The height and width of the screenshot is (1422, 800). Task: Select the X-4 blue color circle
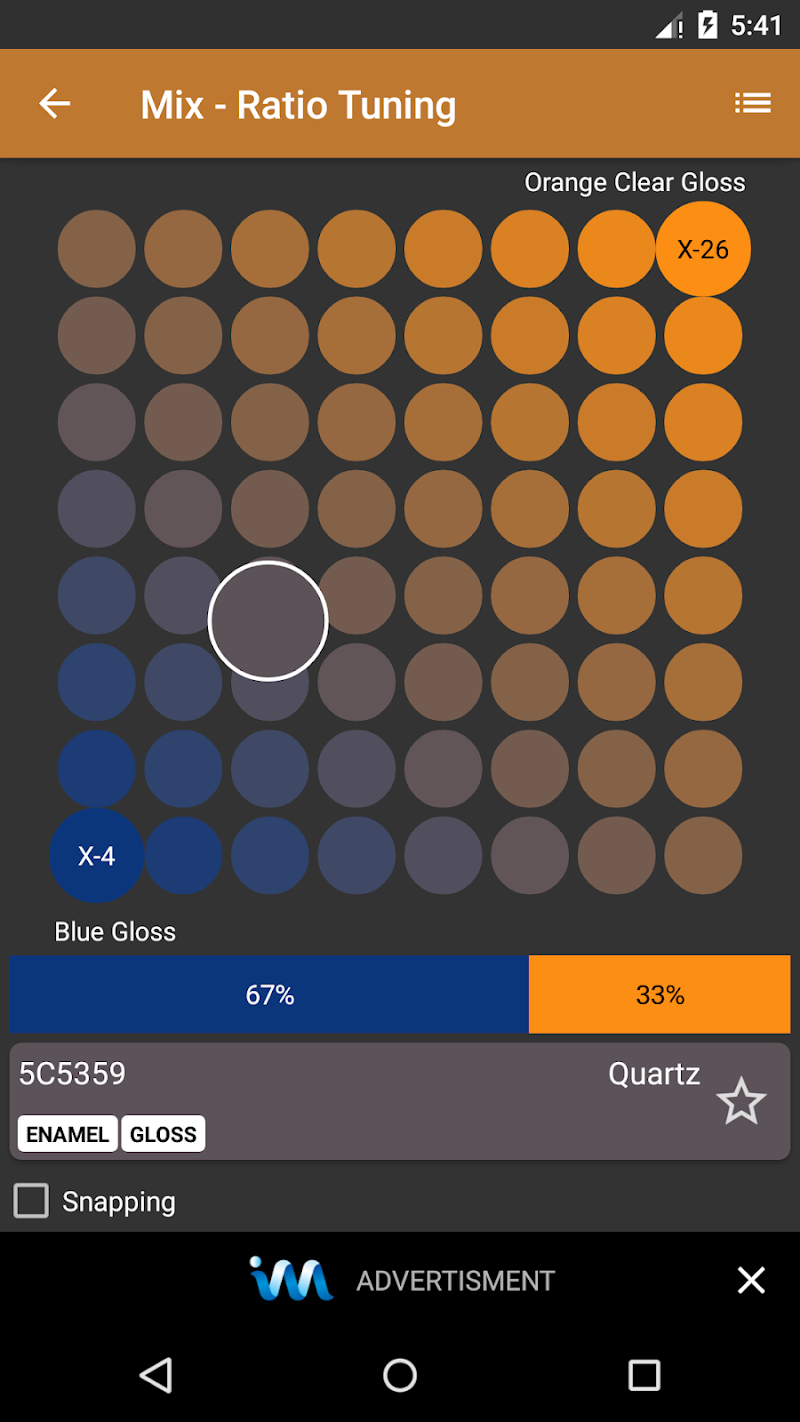pyautogui.click(x=97, y=856)
